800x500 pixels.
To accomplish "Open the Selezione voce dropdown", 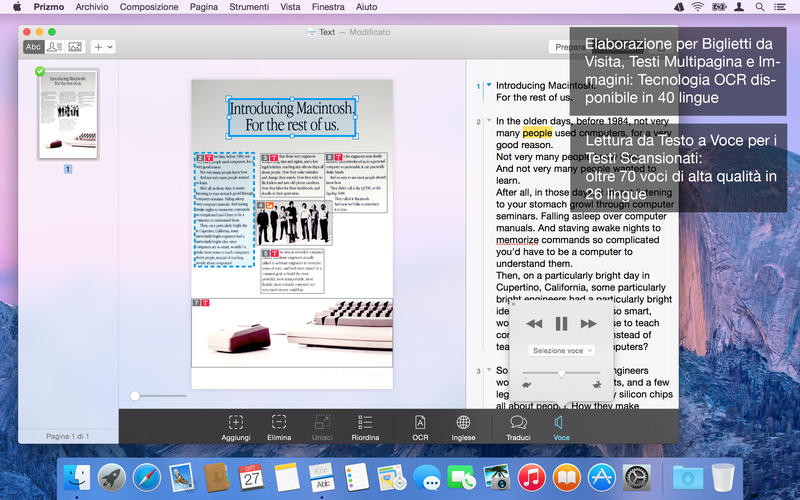I will (x=561, y=351).
